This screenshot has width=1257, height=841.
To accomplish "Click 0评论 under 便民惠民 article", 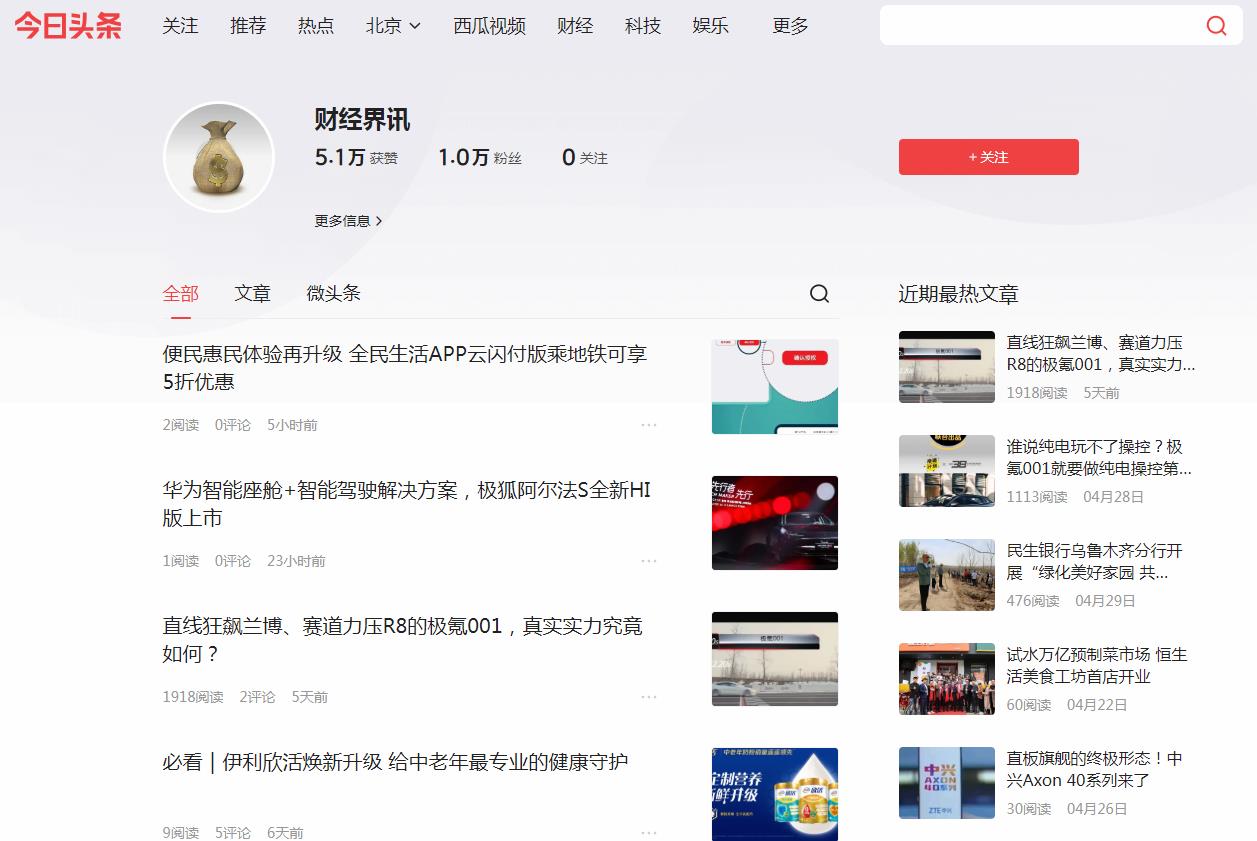I will [233, 425].
